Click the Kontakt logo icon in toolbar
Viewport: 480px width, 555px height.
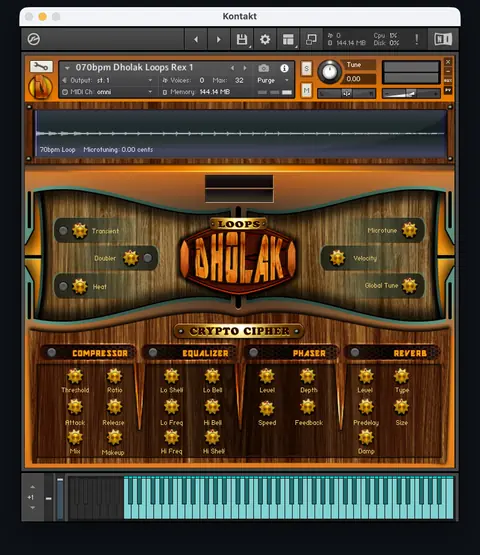pos(34,39)
